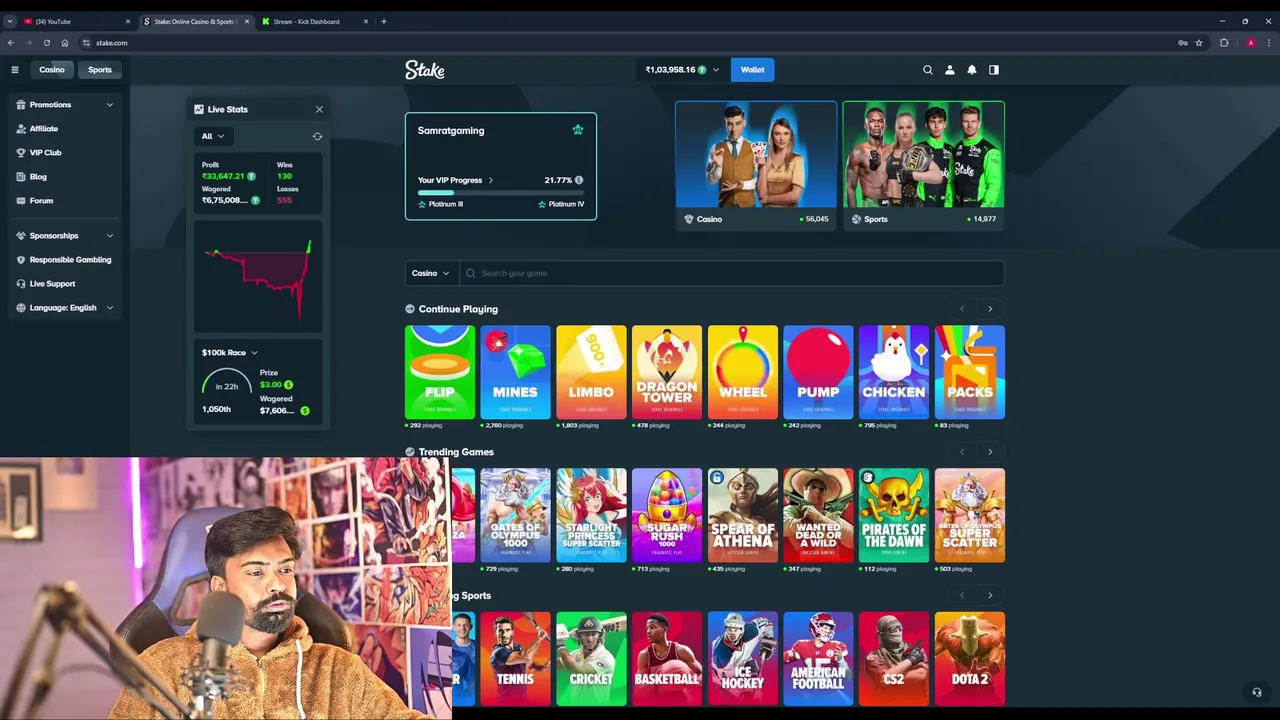Open the Sports banner card
The height and width of the screenshot is (720, 1280).
[923, 165]
